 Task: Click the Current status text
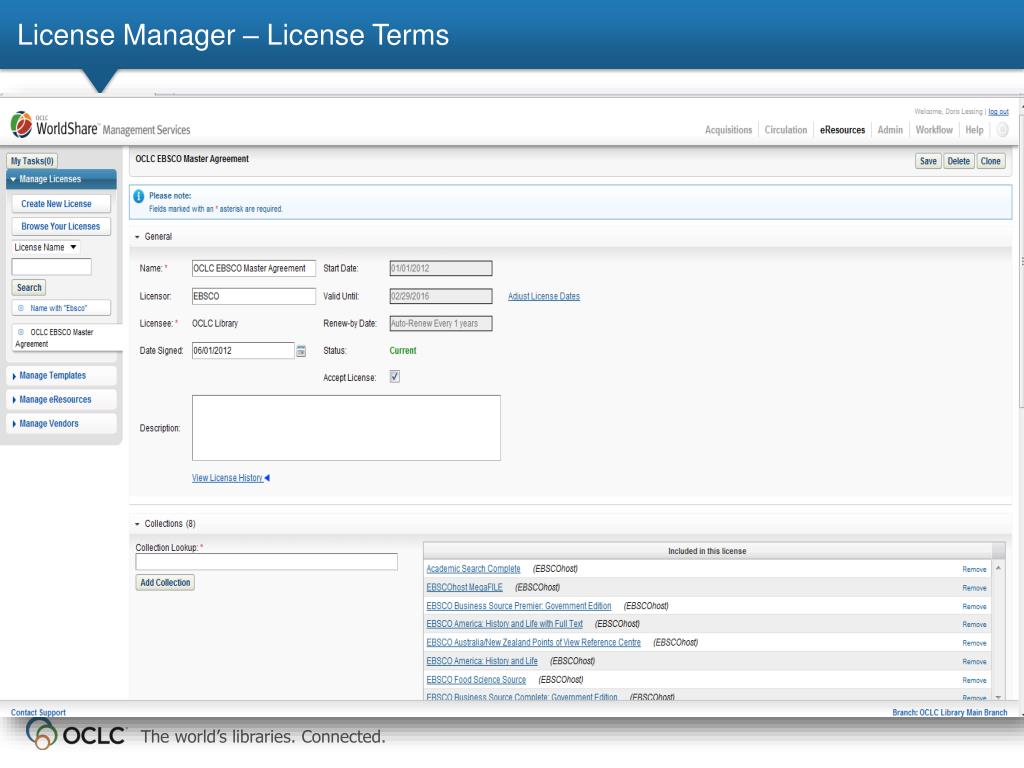[403, 351]
